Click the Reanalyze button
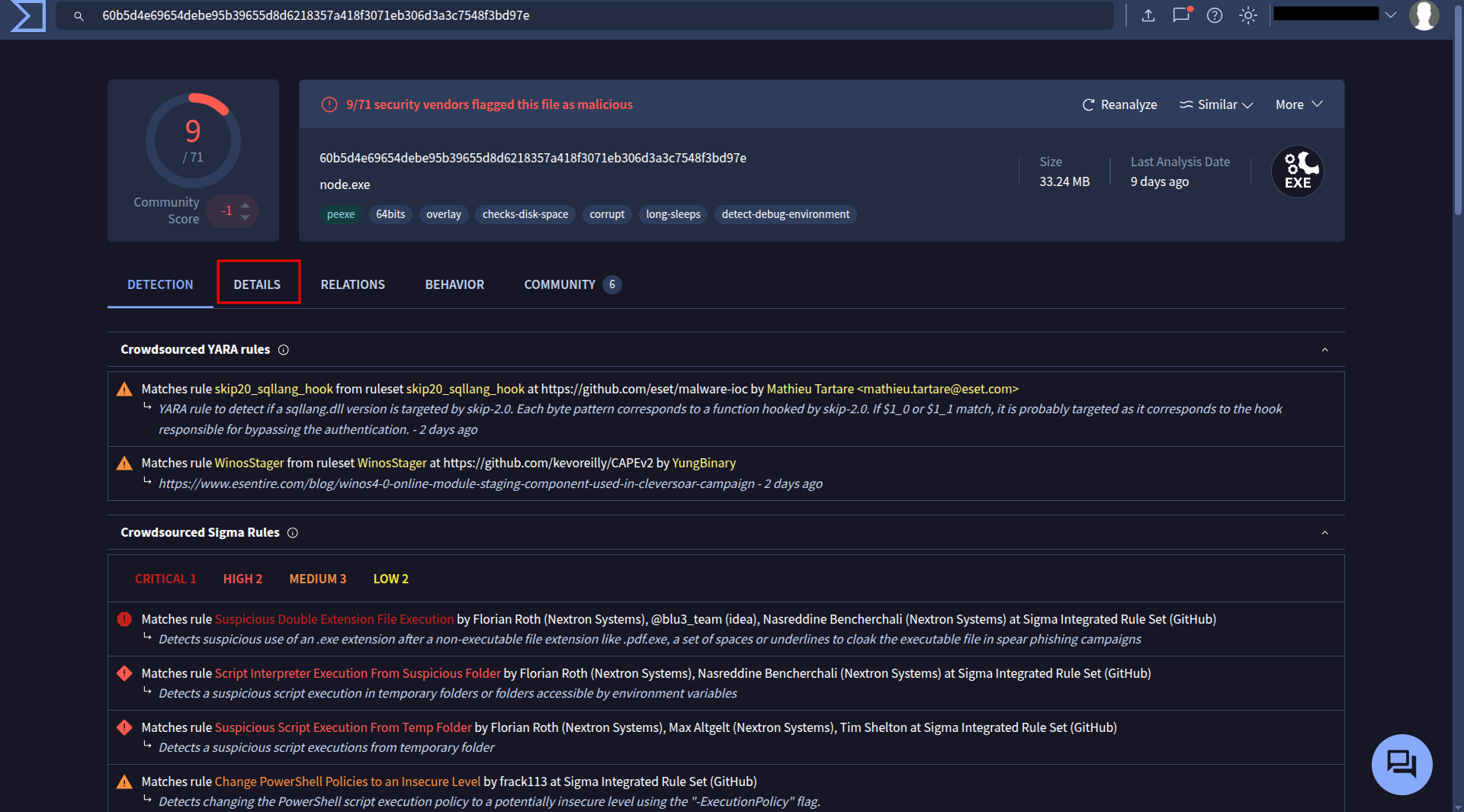 [1119, 104]
